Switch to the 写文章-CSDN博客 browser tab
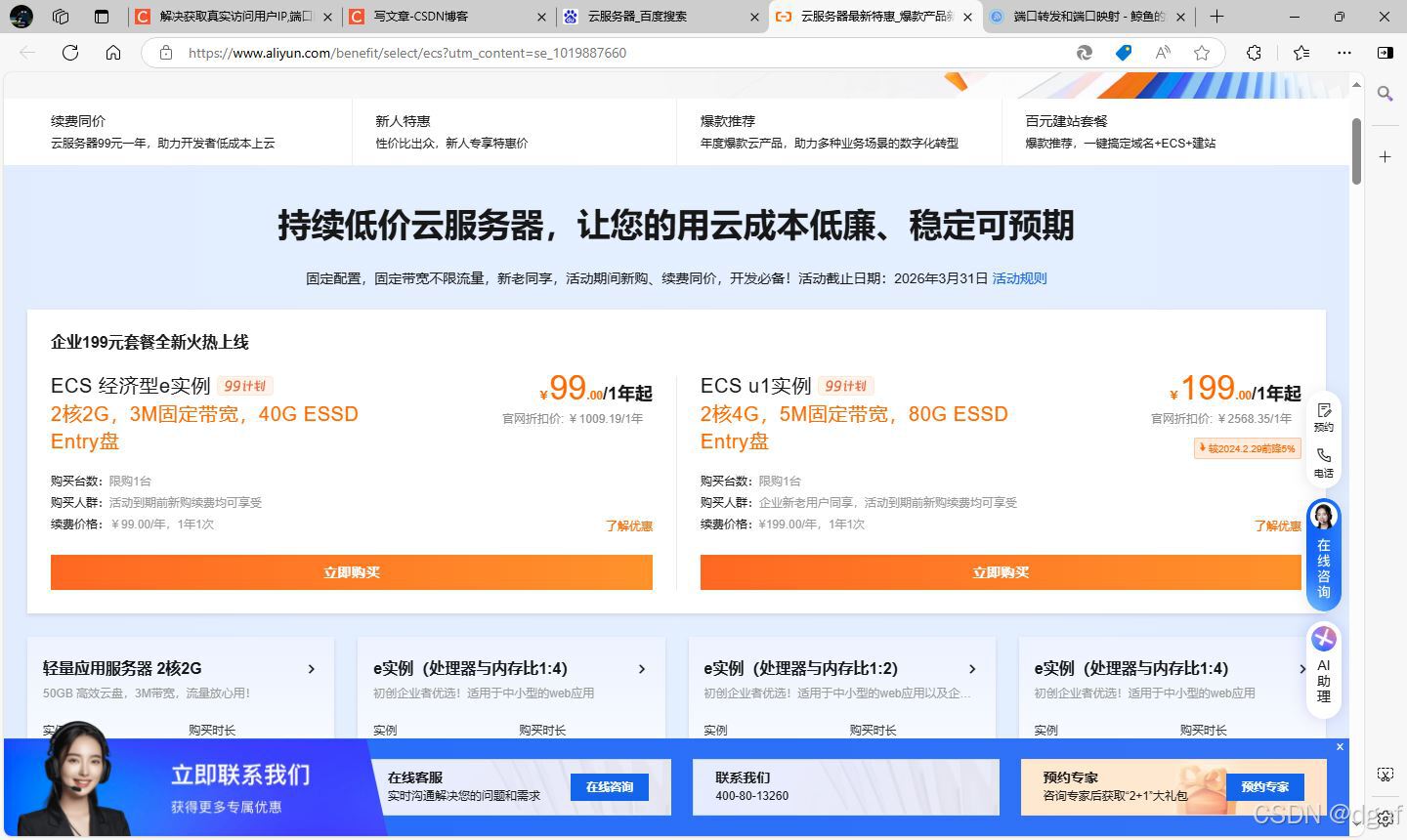 coord(420,17)
